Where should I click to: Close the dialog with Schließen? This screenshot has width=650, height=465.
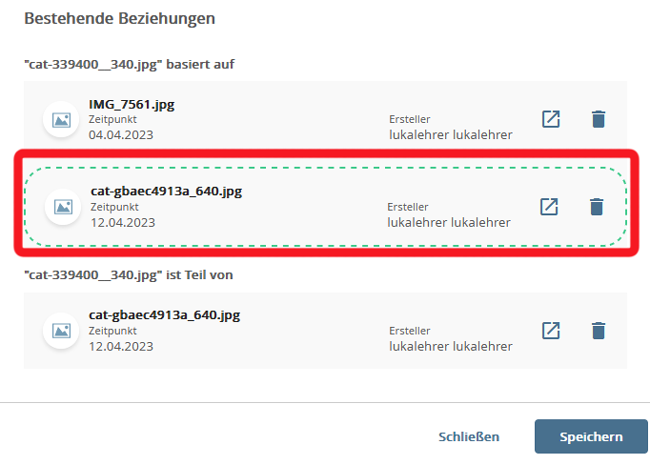tap(468, 437)
